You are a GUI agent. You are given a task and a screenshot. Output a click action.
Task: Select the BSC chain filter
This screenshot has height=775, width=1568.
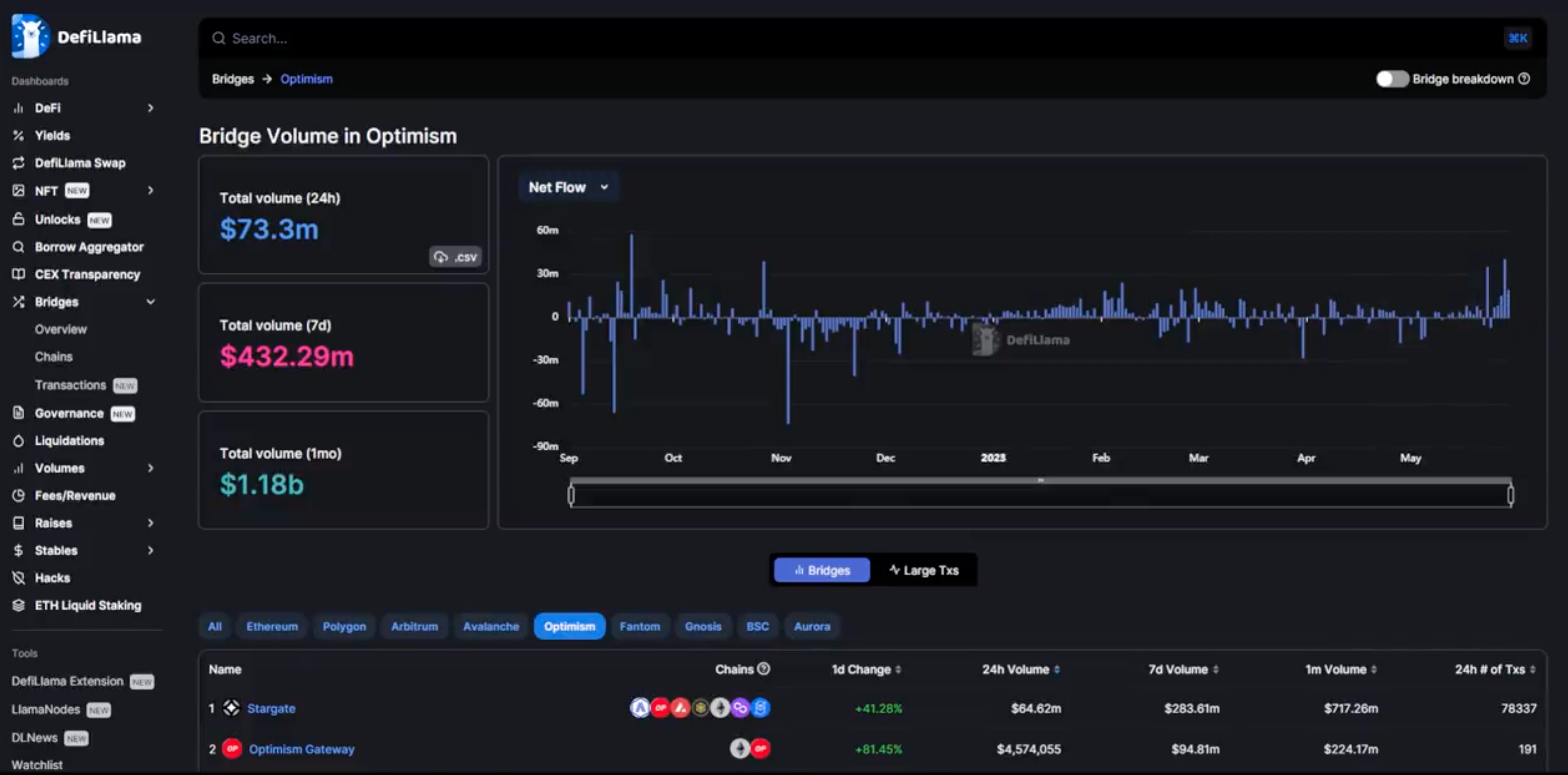757,626
